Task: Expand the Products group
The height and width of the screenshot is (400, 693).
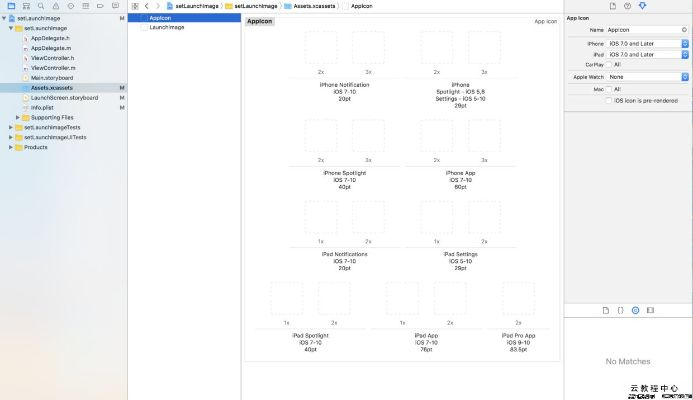Action: pyautogui.click(x=10, y=147)
